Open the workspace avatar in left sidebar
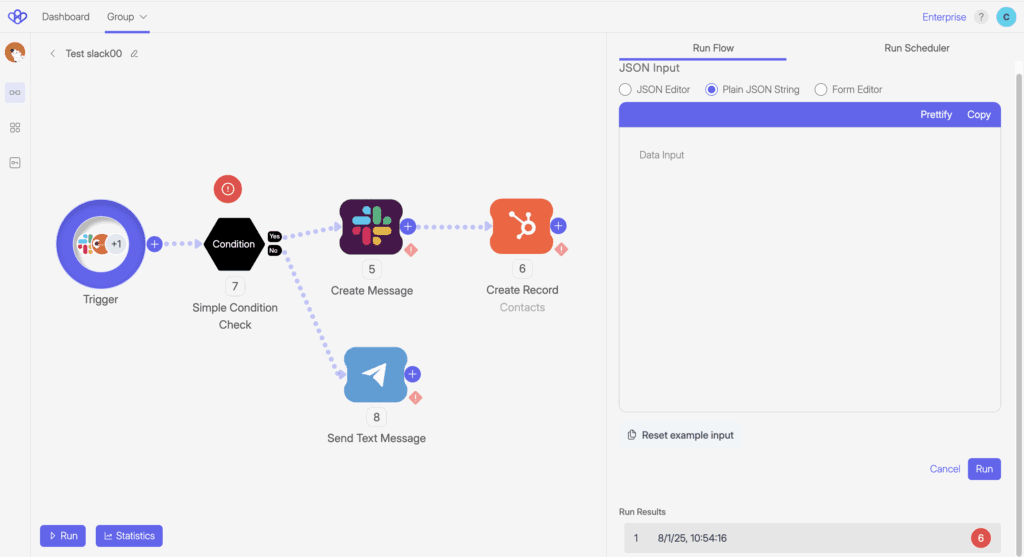Viewport: 1024px width, 557px height. click(15, 52)
